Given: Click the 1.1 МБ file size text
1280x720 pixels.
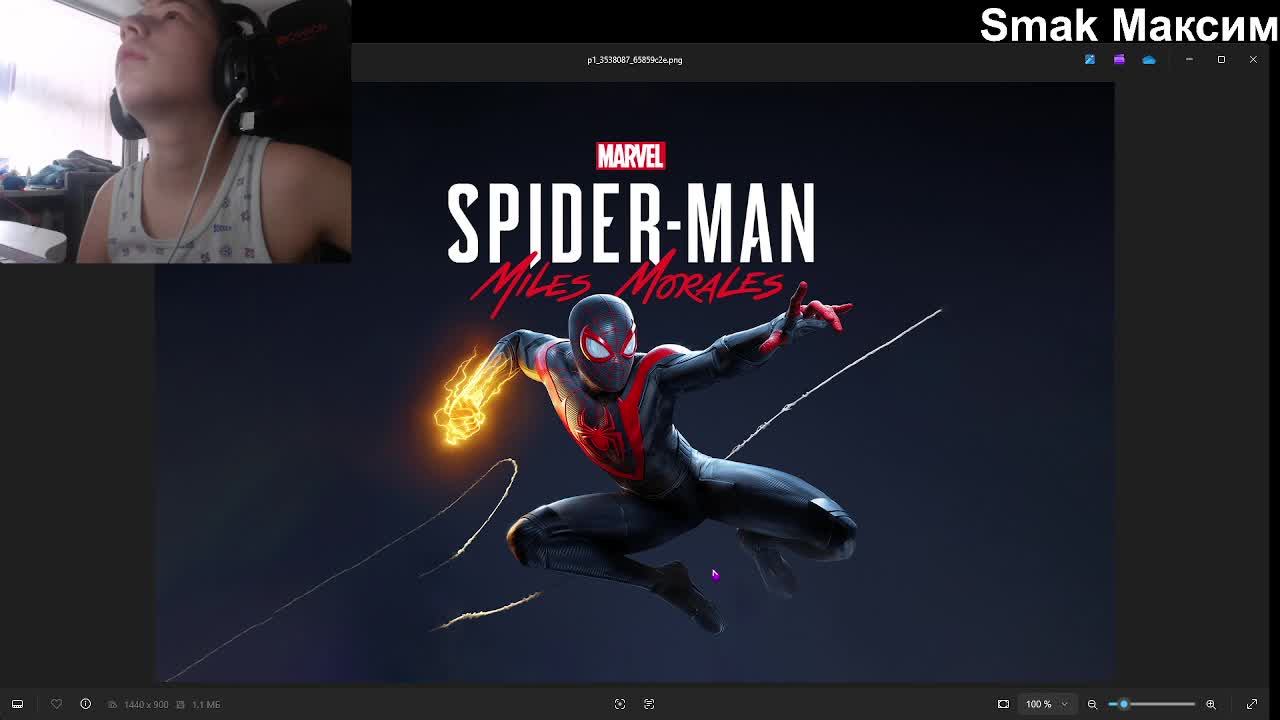Looking at the screenshot, I should tap(206, 704).
